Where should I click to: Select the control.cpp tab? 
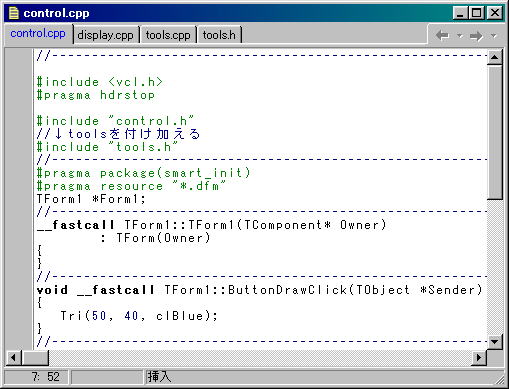(x=38, y=34)
